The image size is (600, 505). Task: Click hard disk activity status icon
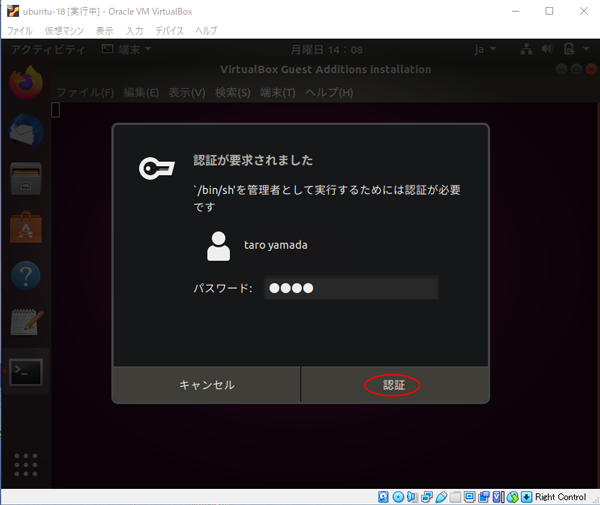[383, 497]
